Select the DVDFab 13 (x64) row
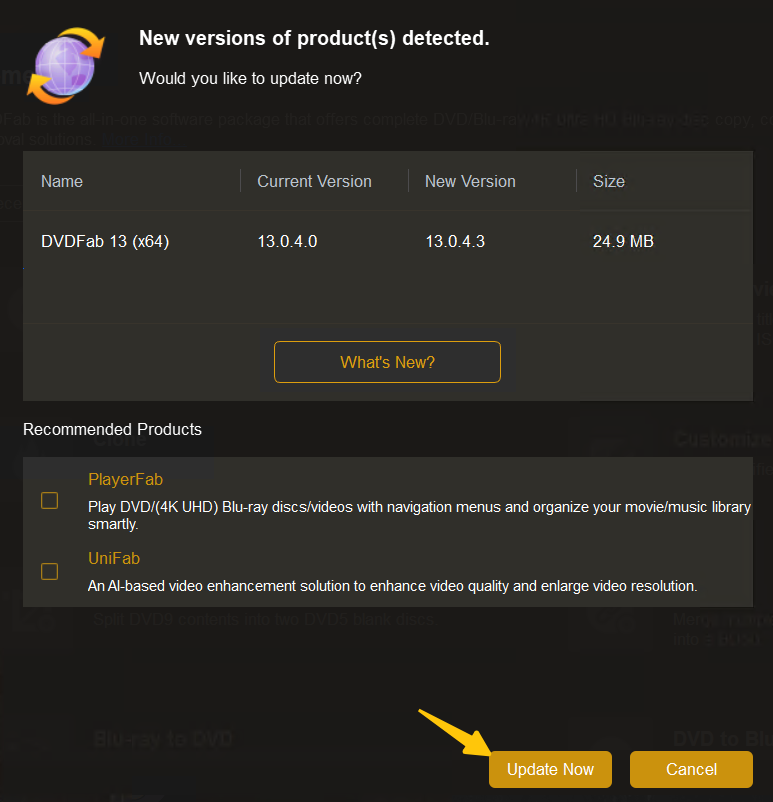773x802 pixels. click(x=105, y=241)
